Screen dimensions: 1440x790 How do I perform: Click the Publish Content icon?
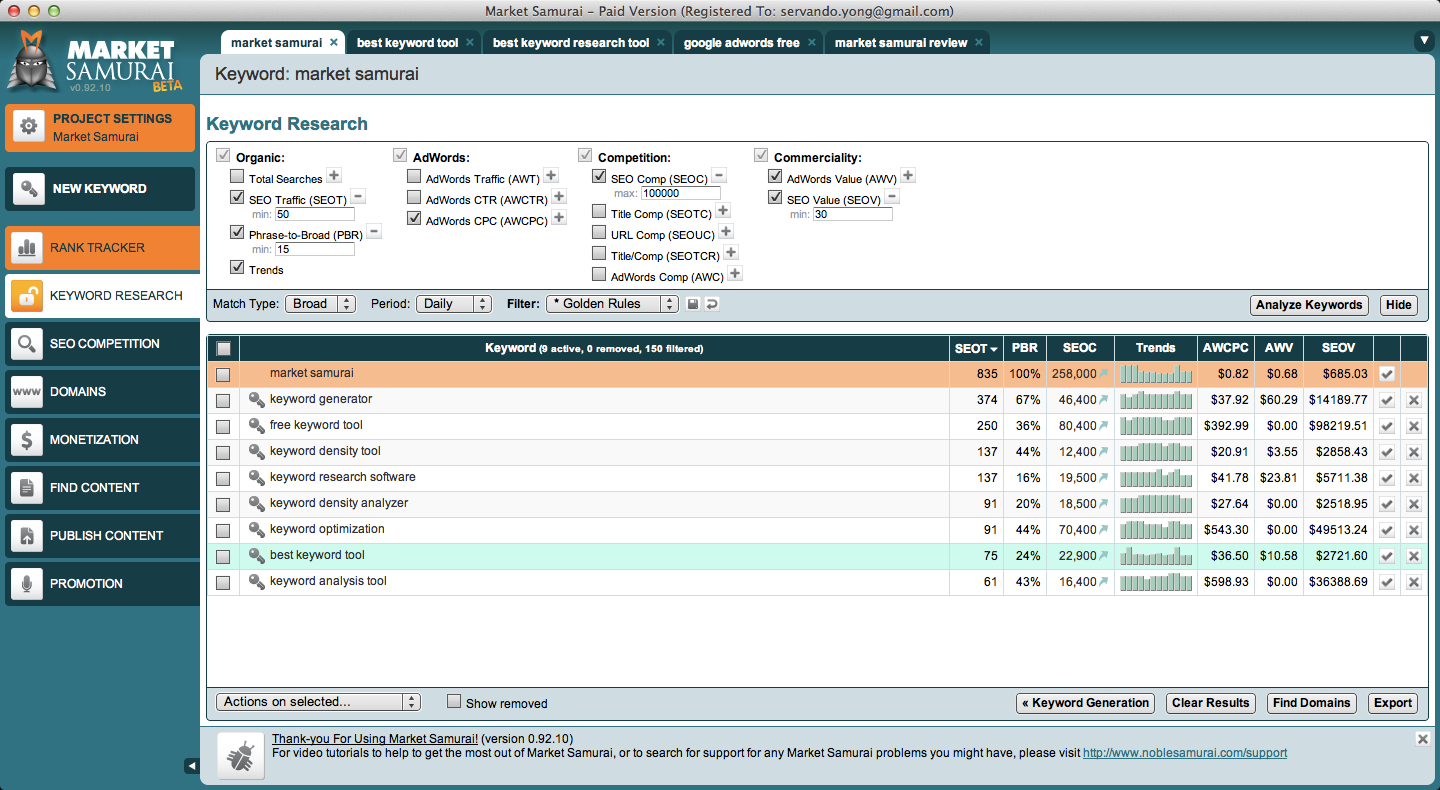(x=27, y=535)
